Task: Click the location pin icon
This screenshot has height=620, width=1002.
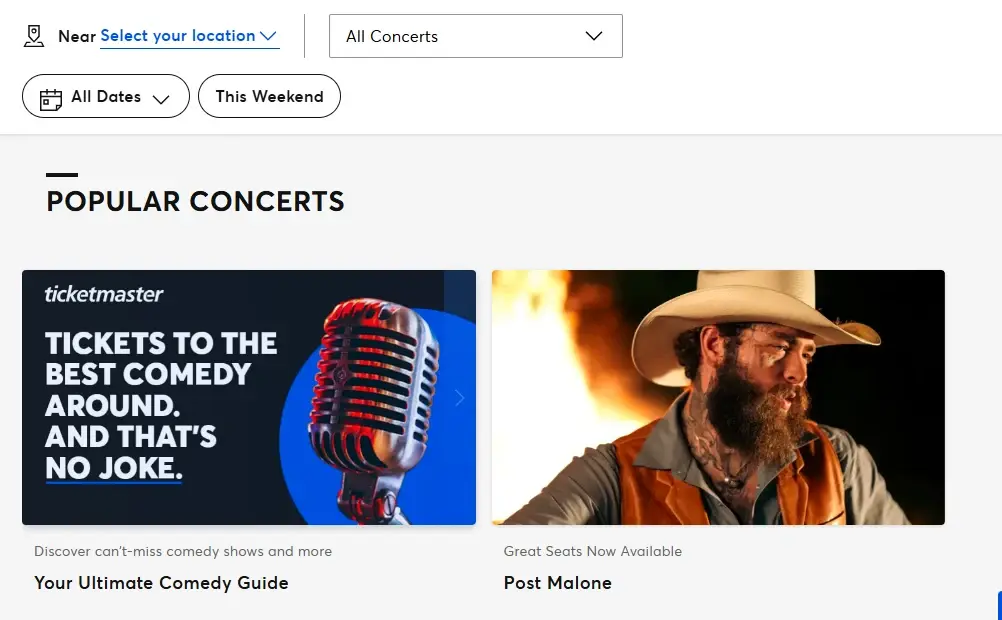Action: click(35, 36)
